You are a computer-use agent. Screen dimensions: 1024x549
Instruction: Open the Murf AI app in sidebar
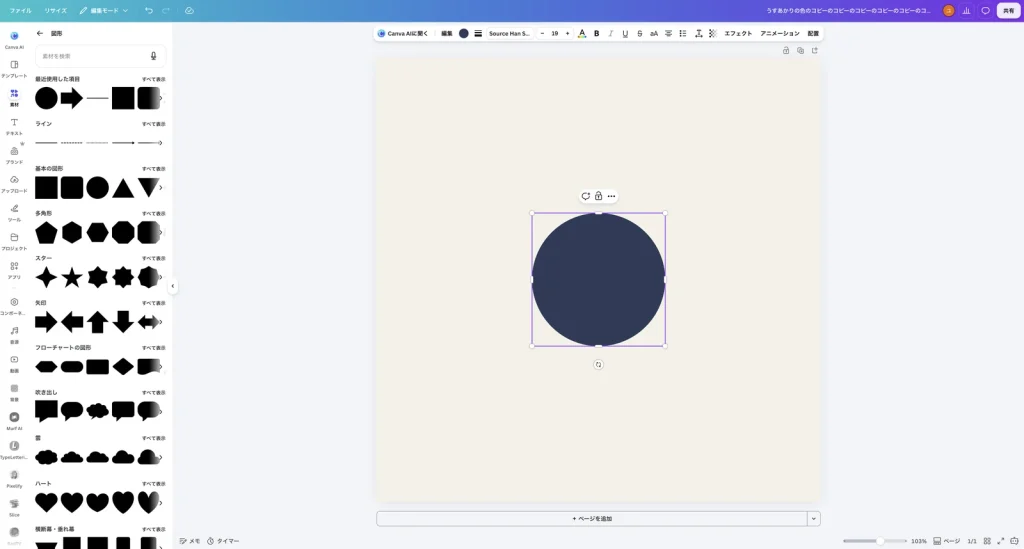[14, 420]
